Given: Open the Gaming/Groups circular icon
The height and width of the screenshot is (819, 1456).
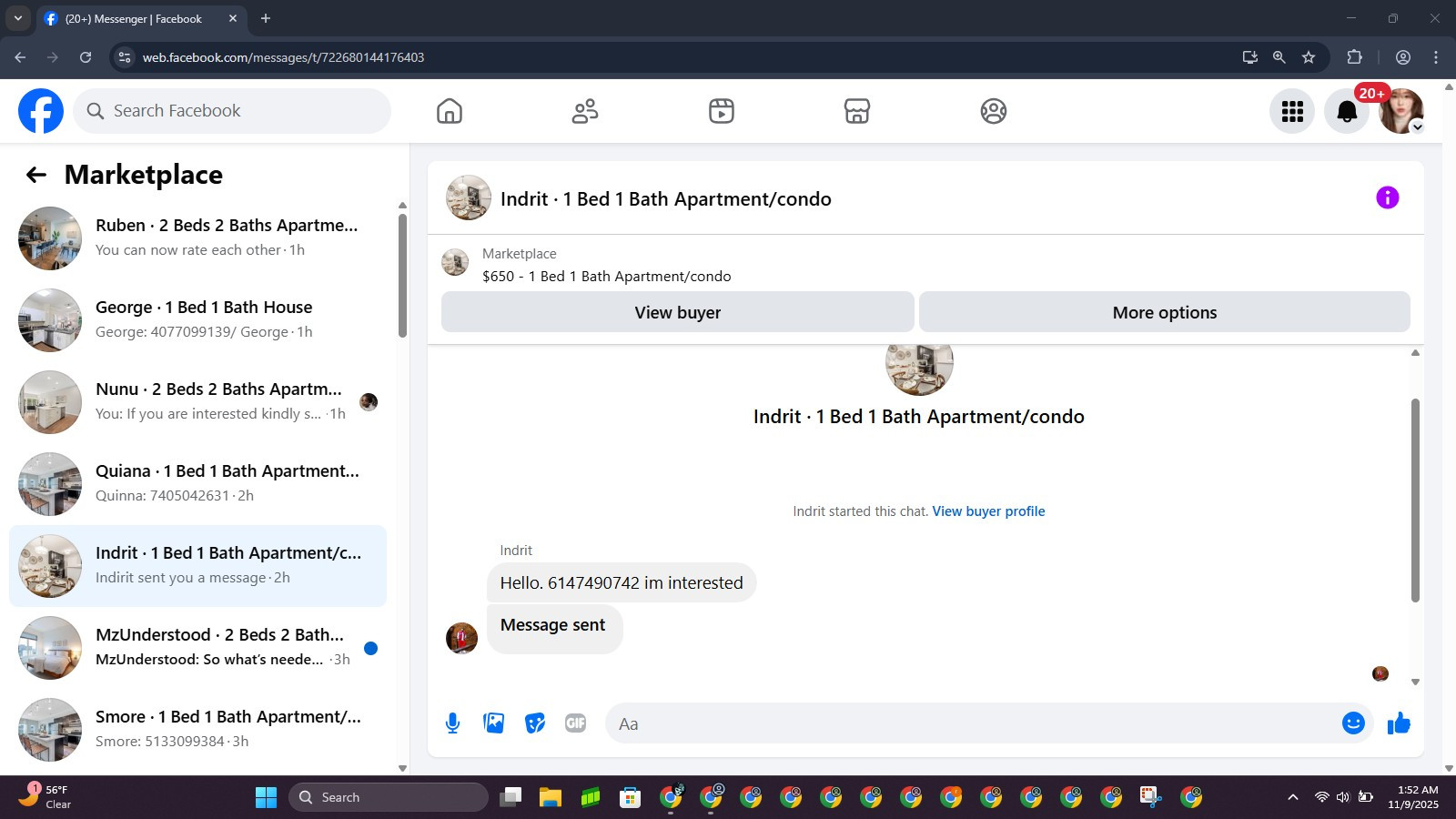Looking at the screenshot, I should (x=994, y=111).
